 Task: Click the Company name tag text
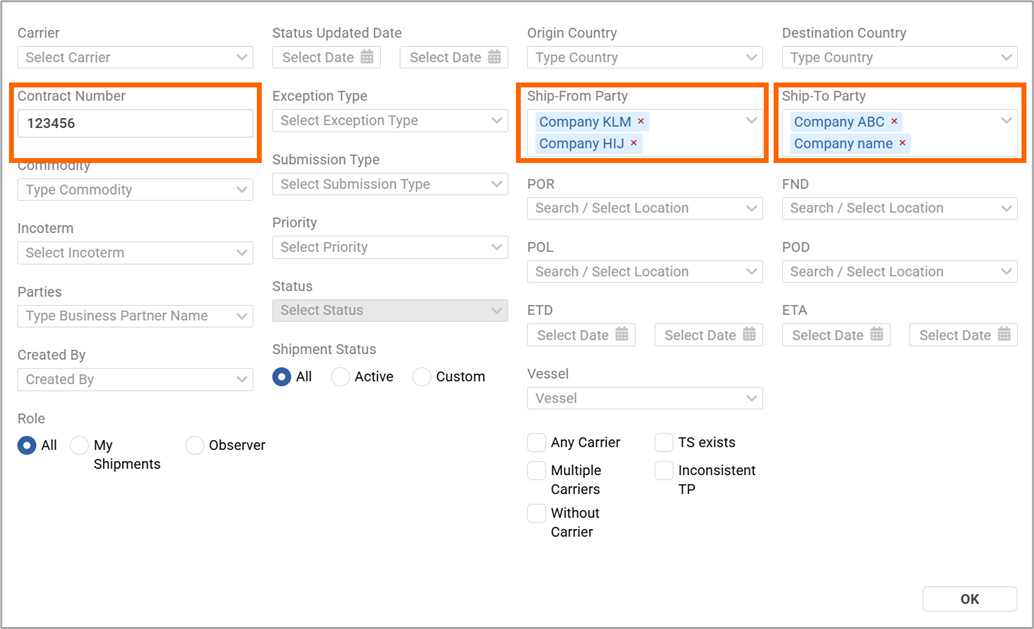click(x=843, y=143)
